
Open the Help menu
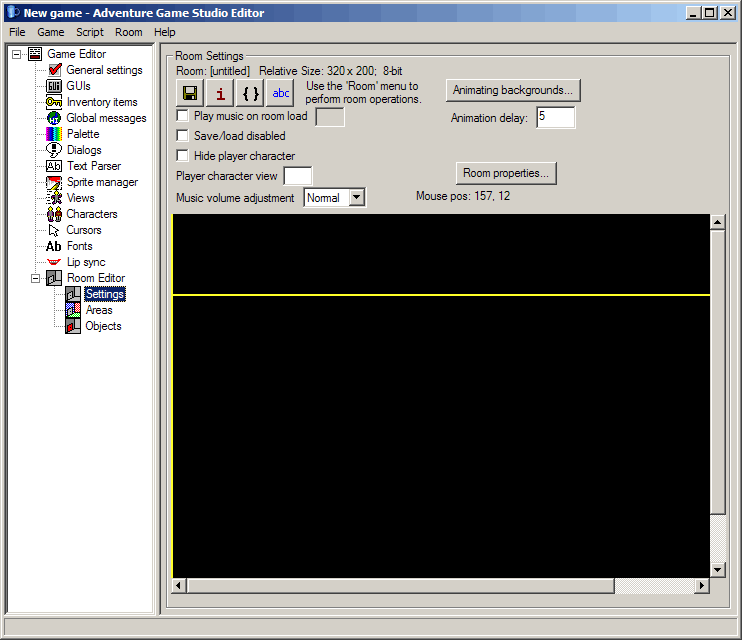(x=164, y=32)
